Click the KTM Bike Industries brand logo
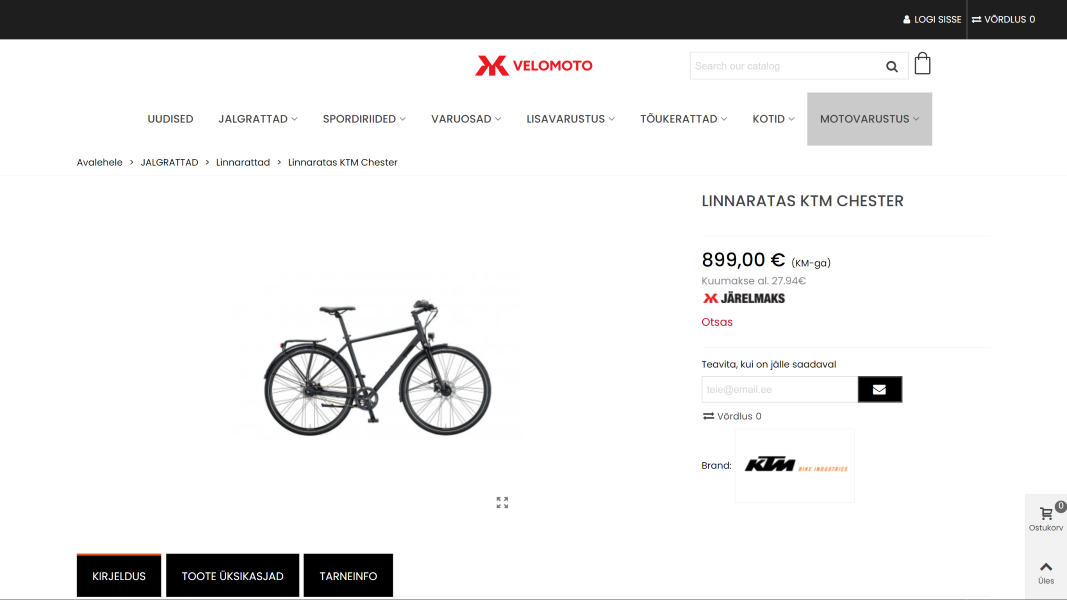1067x600 pixels. click(795, 465)
